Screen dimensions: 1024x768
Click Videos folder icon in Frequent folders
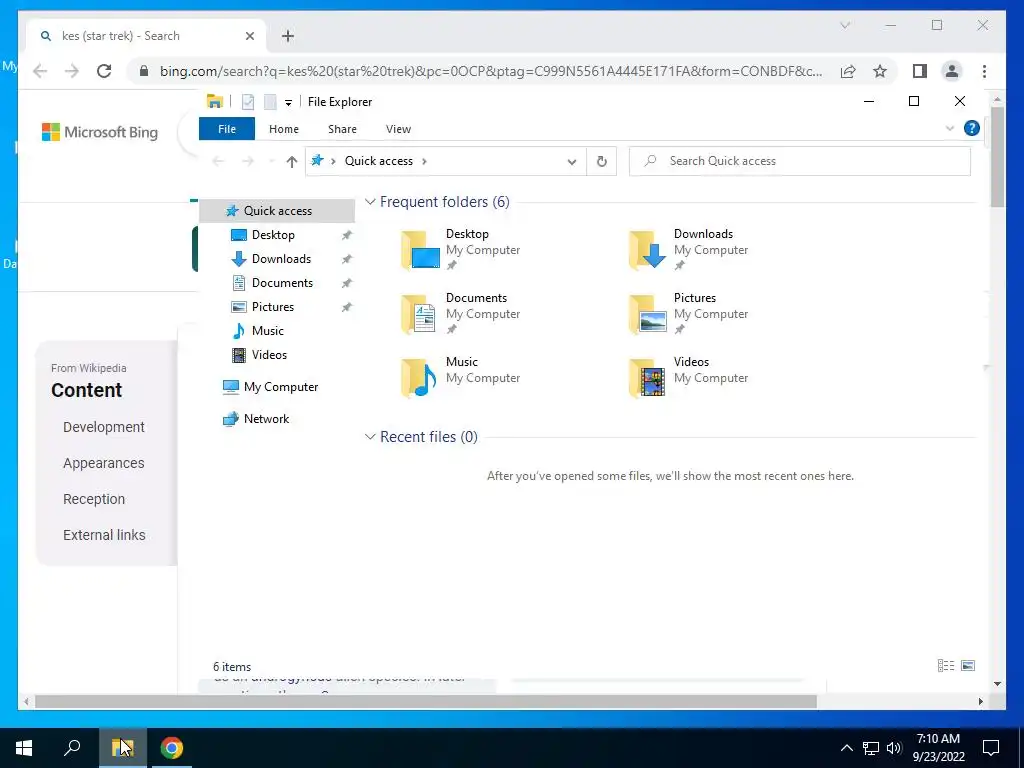pos(647,377)
